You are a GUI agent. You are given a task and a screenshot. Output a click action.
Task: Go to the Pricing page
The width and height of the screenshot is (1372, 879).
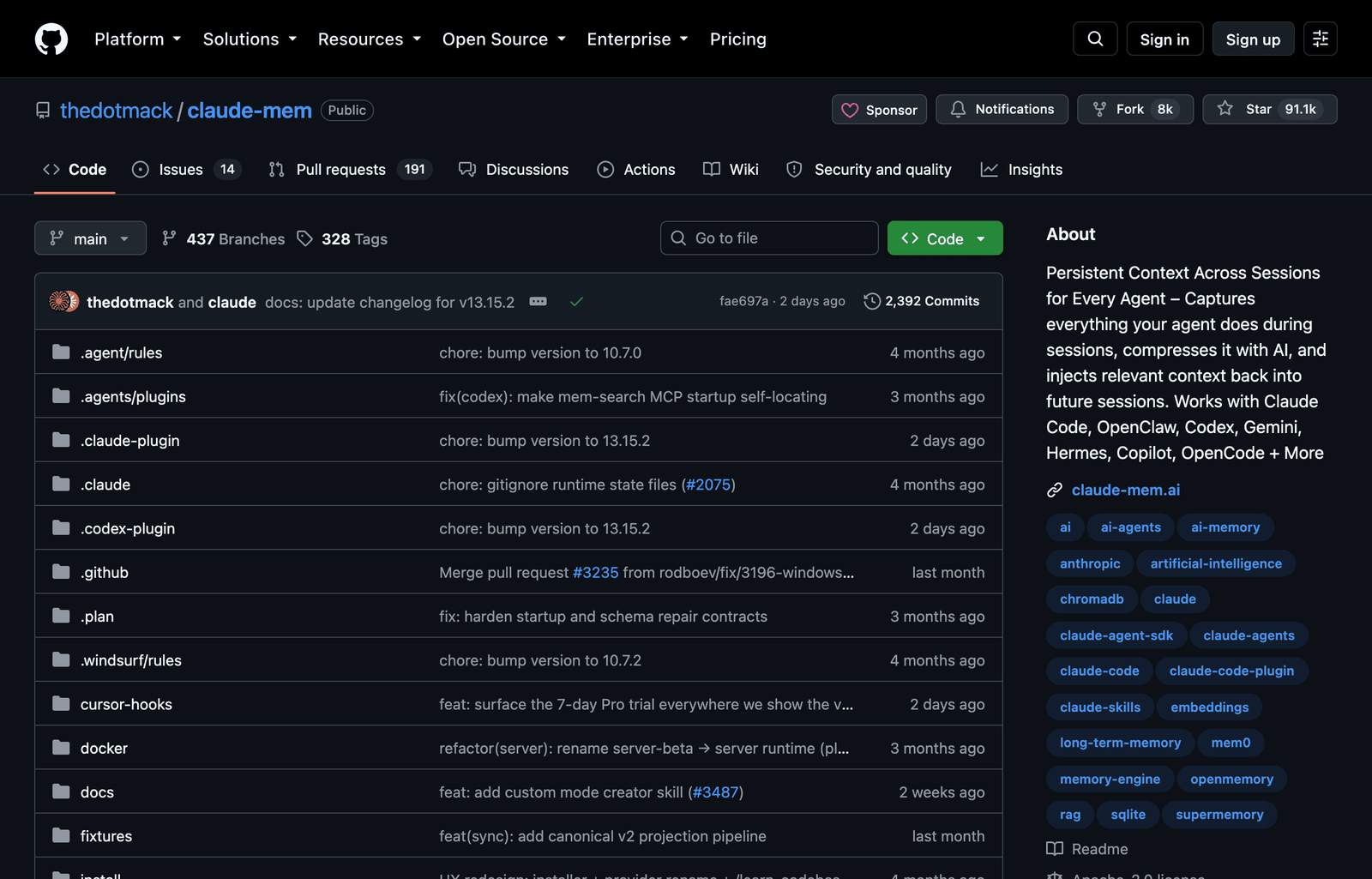point(738,39)
